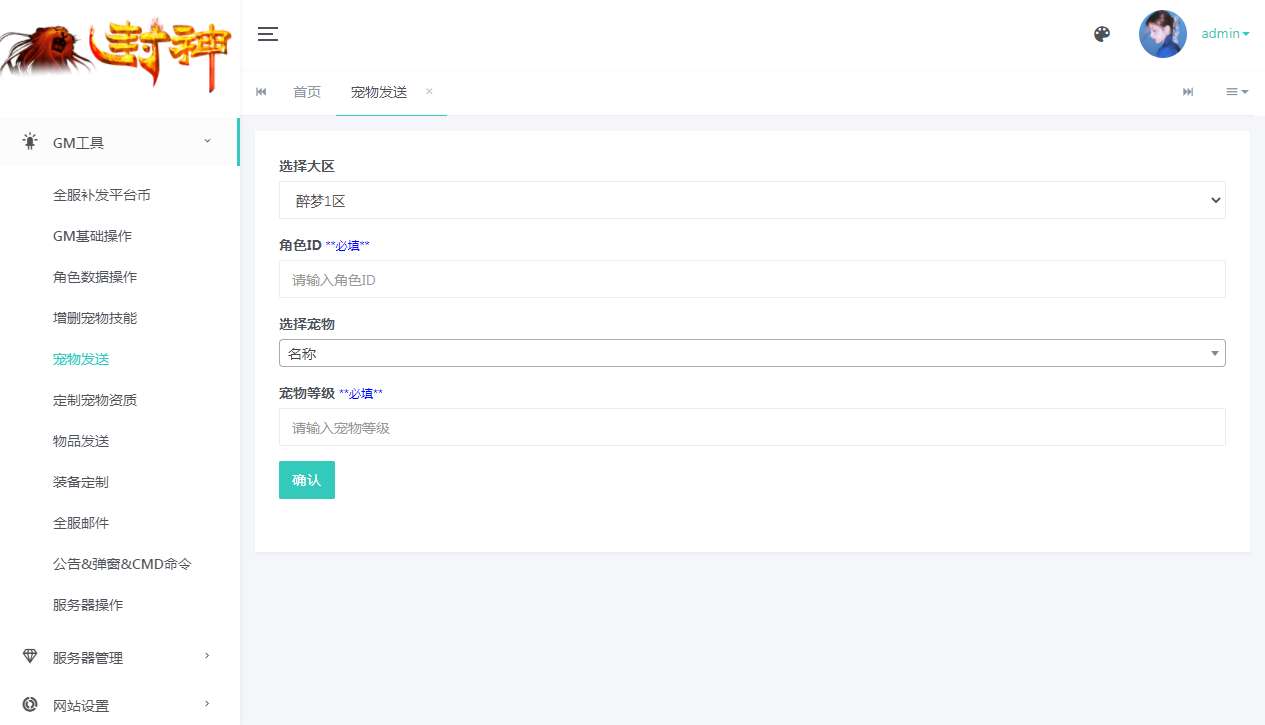Switch to the 首页 tab

(307, 91)
